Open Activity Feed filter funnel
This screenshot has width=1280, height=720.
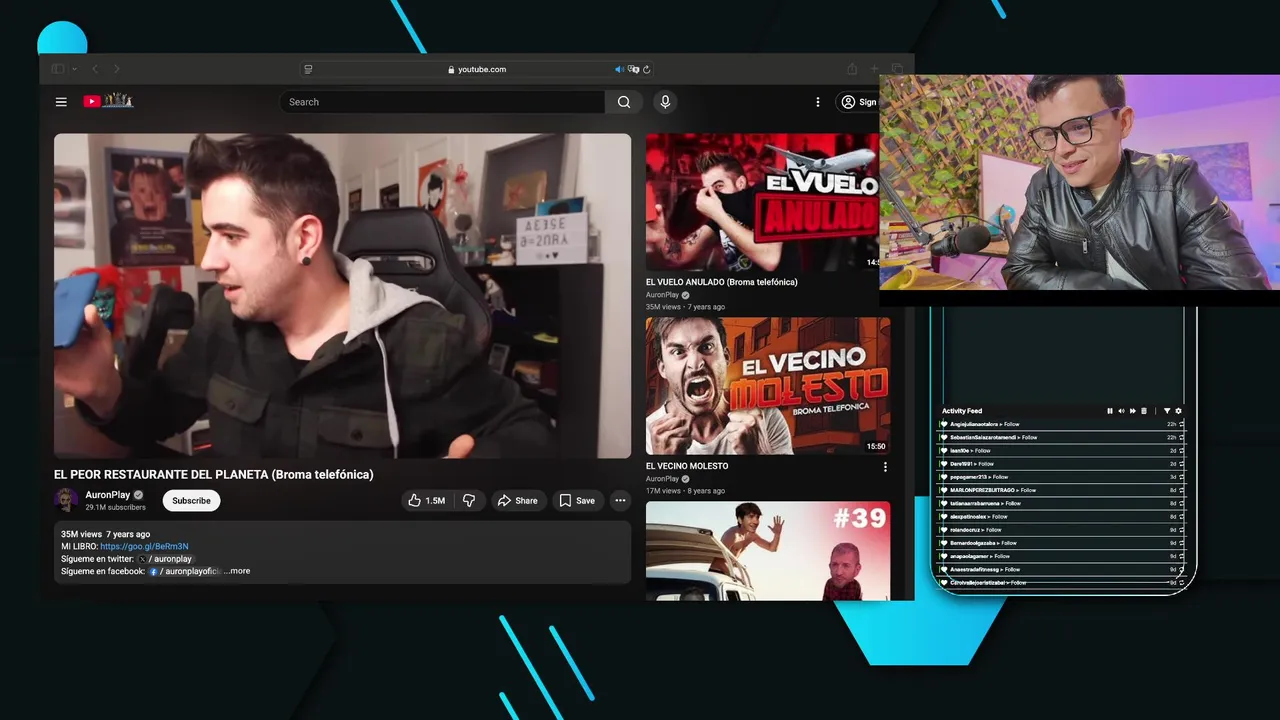click(x=1167, y=411)
